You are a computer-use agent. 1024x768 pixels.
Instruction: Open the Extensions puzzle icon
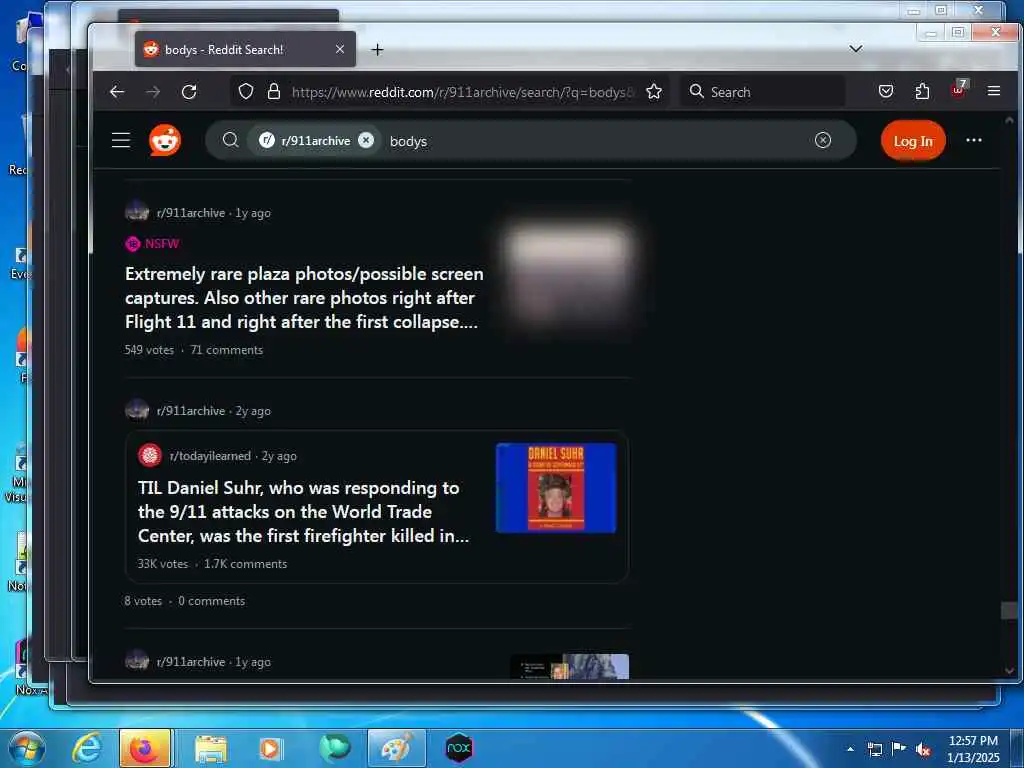922,91
